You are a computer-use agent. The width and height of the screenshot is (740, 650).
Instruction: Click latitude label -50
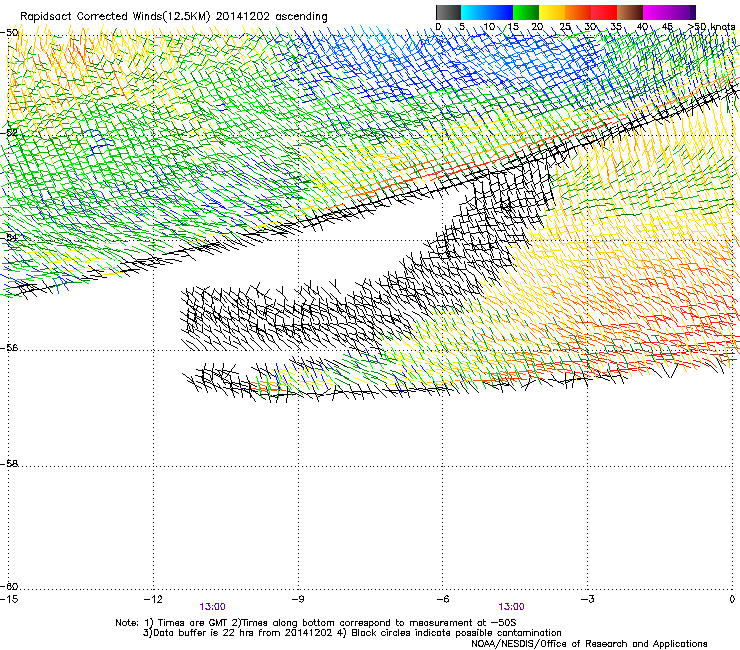(x=9, y=33)
